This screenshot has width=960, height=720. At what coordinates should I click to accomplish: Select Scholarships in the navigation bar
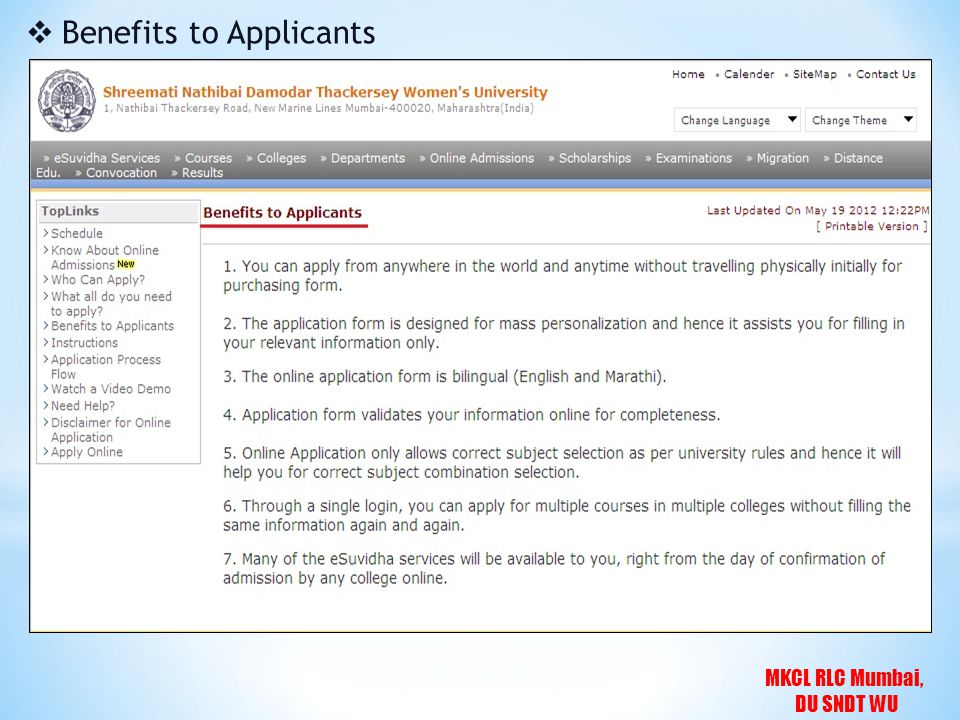(x=594, y=158)
